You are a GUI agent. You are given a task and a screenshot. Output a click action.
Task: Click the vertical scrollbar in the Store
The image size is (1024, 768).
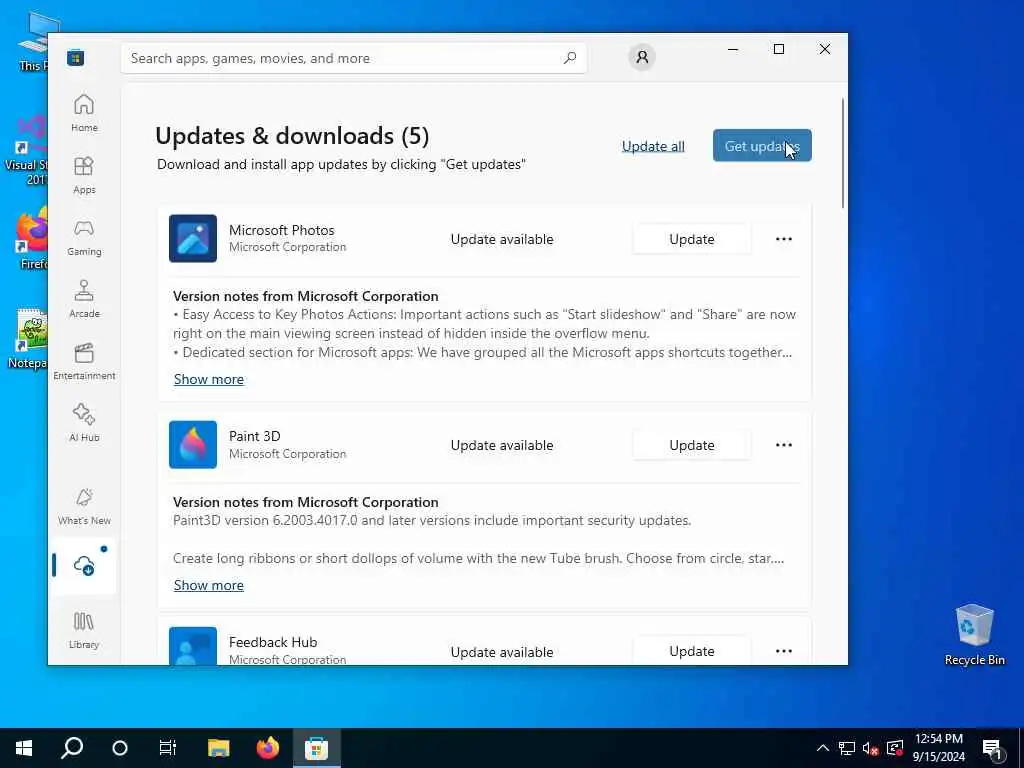[x=843, y=153]
